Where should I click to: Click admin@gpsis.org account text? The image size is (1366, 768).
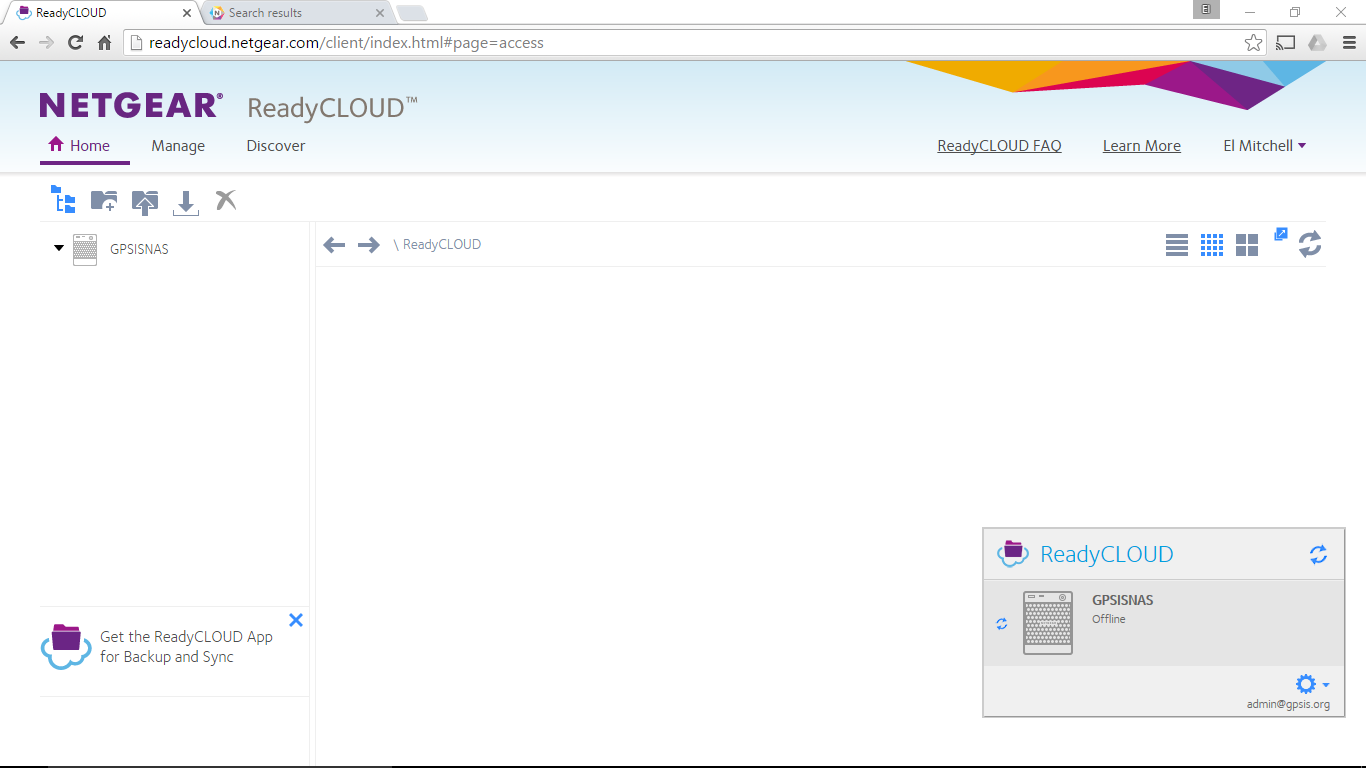[x=1288, y=705]
